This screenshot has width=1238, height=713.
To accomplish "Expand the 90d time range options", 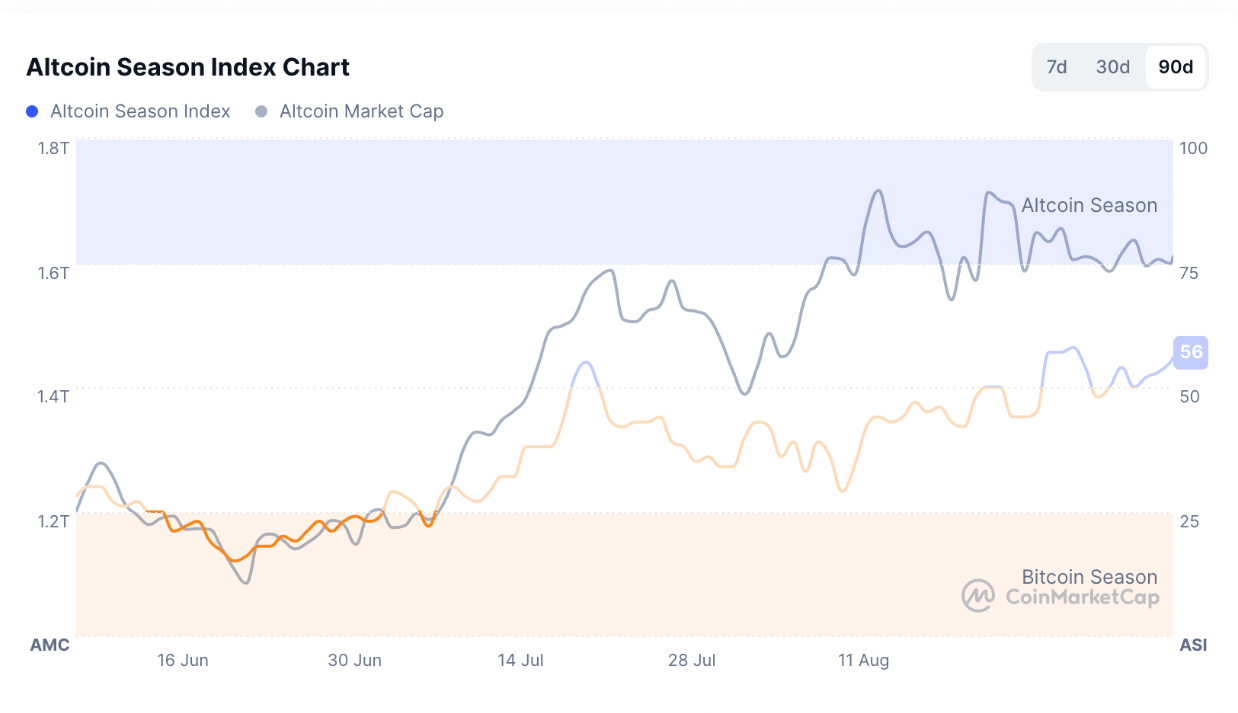I will pos(1175,67).
